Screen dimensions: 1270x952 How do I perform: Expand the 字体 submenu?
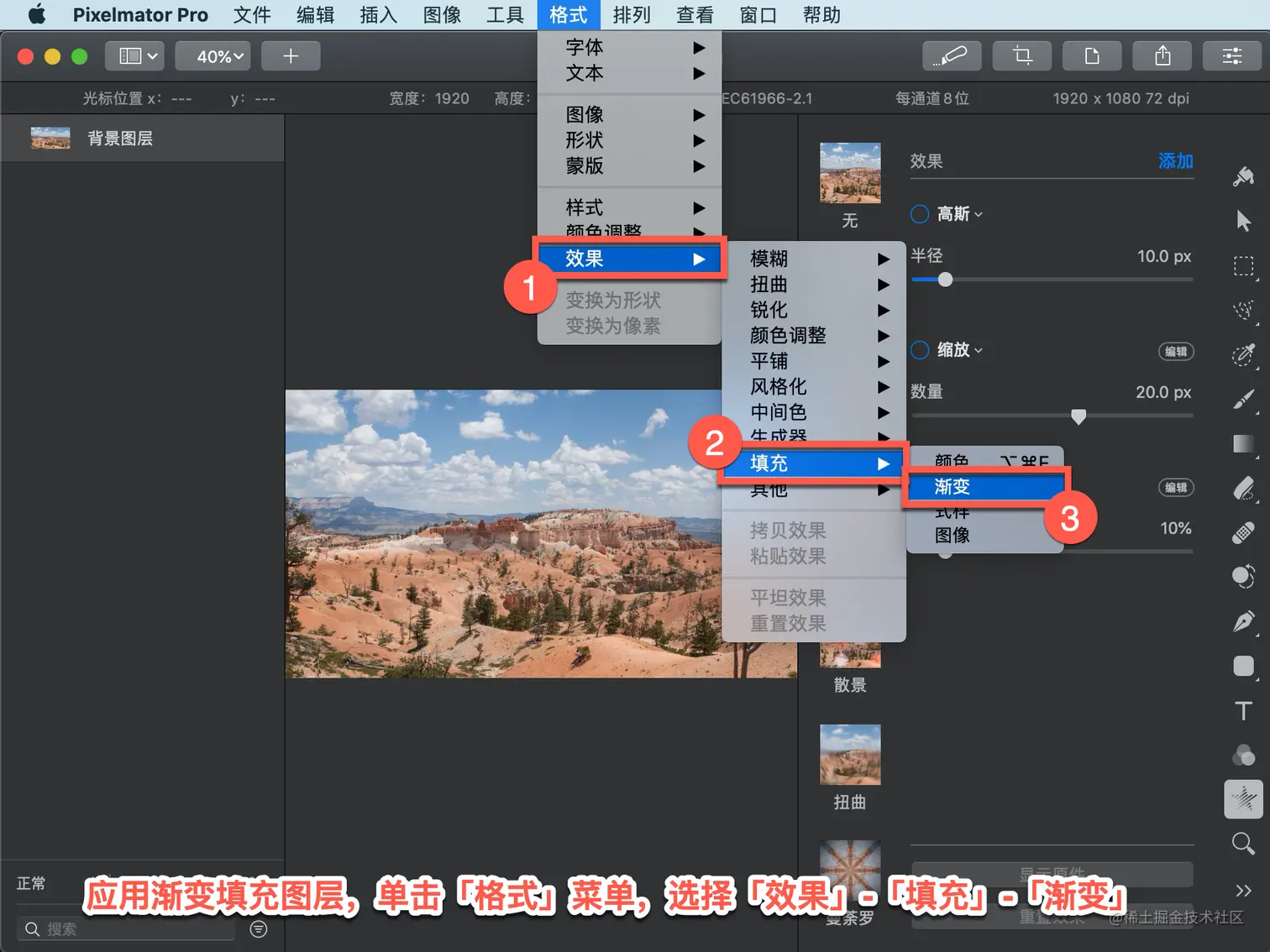629,47
